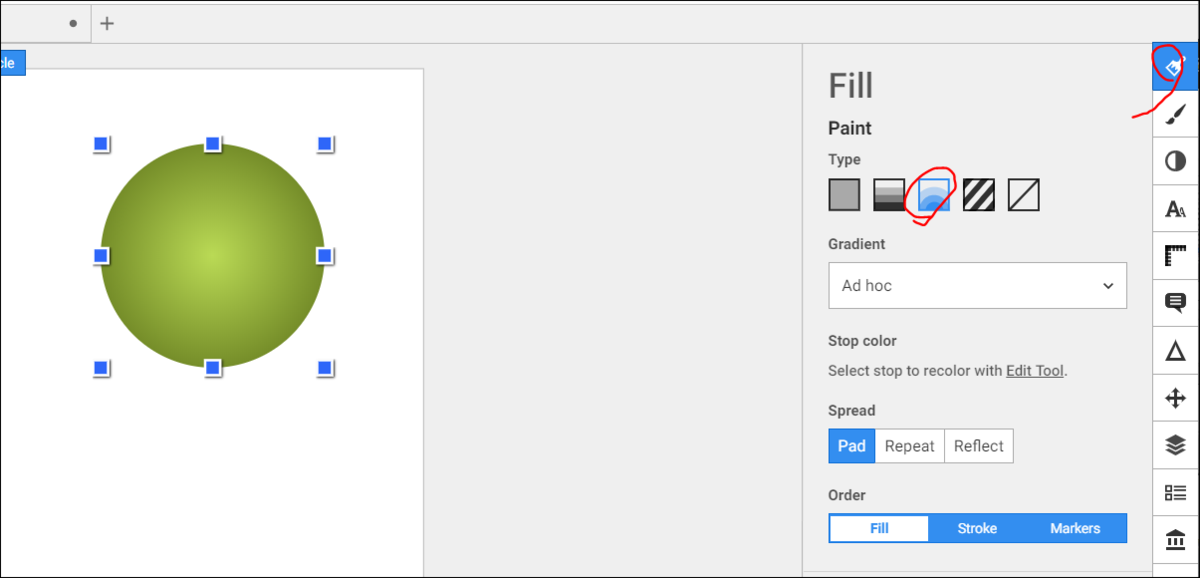
Task: Open the Ad hoc gradient dropdown
Action: pos(977,285)
